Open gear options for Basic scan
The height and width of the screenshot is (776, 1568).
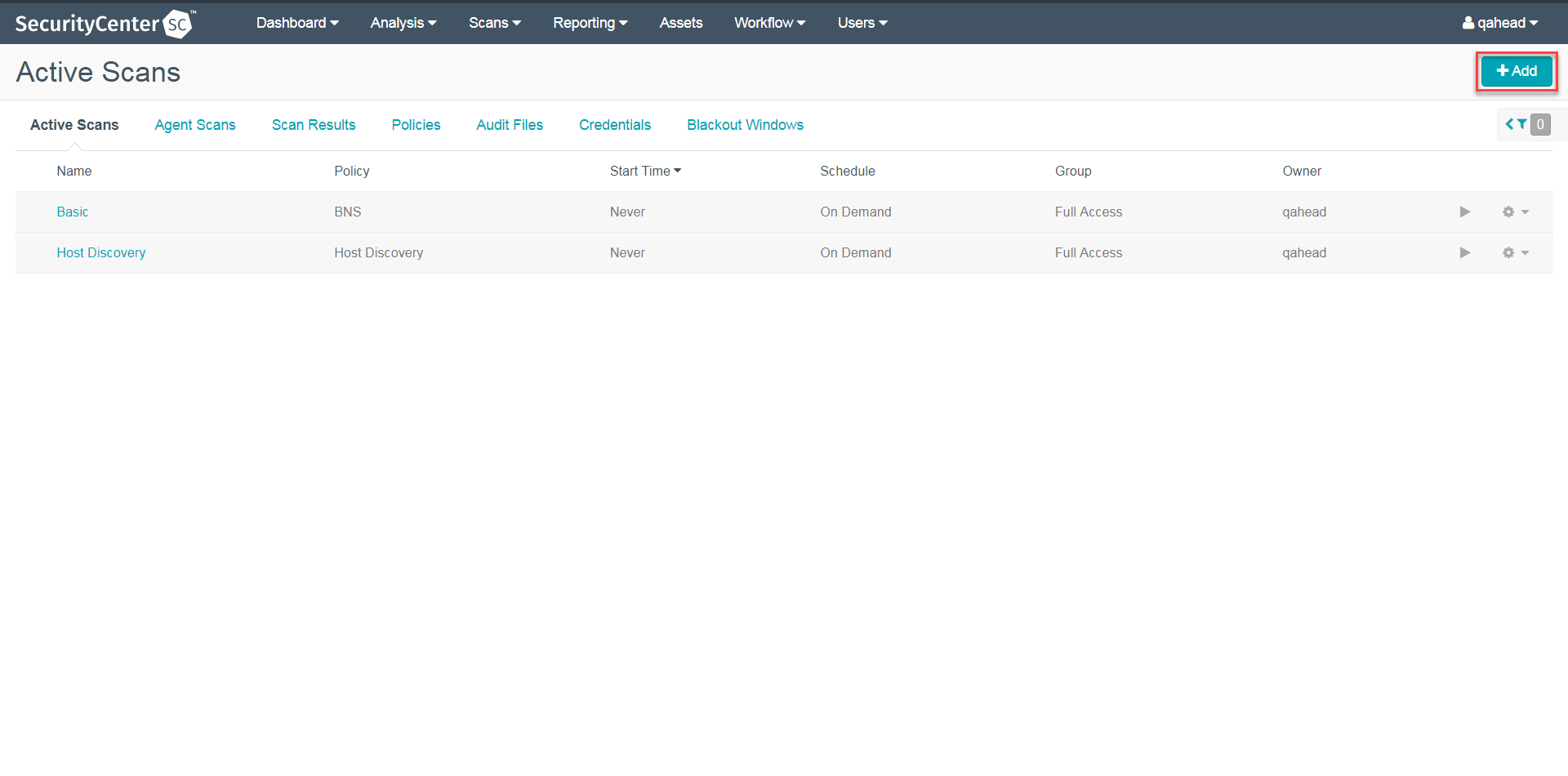(x=1514, y=212)
